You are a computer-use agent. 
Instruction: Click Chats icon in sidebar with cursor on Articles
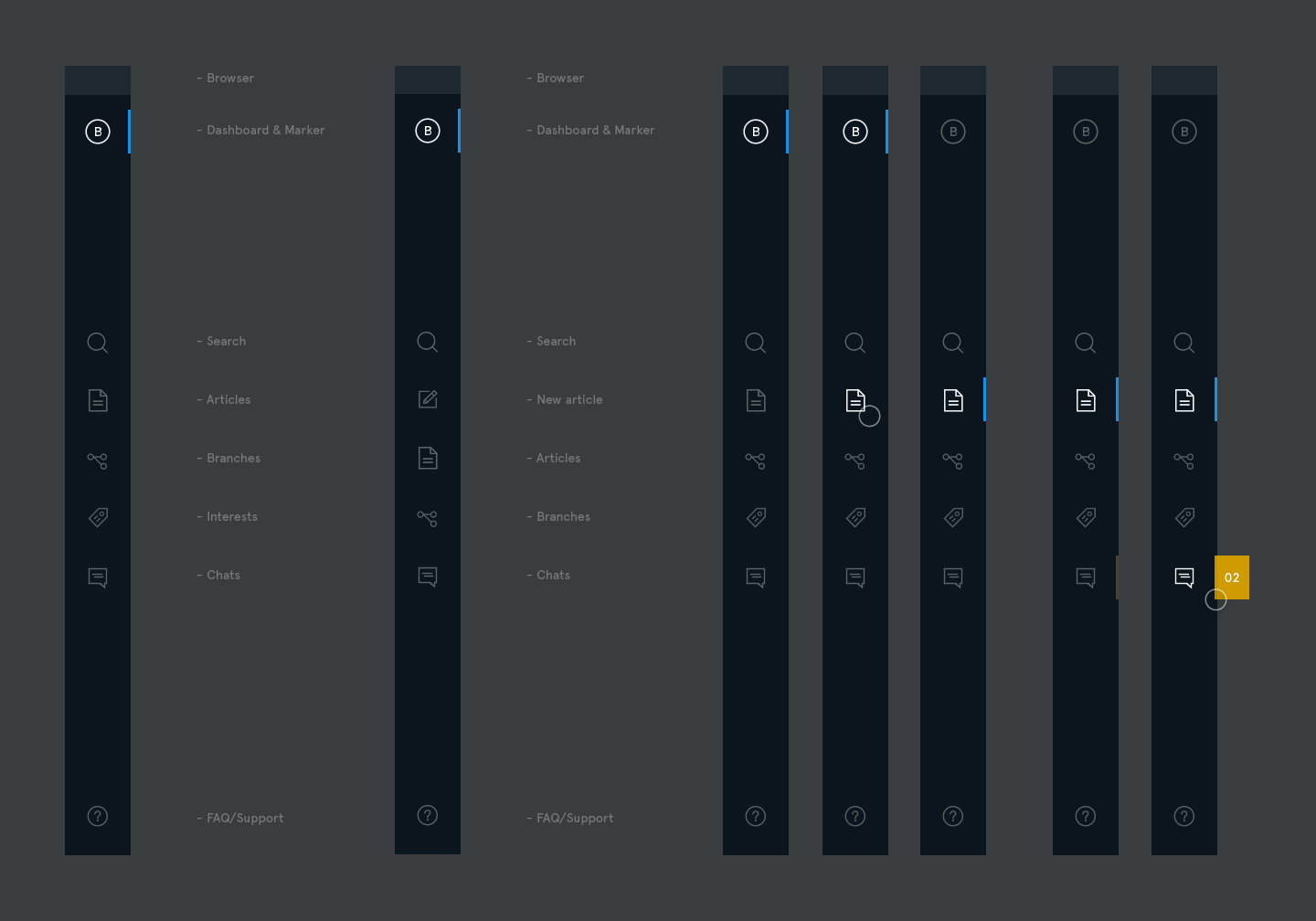click(x=855, y=577)
